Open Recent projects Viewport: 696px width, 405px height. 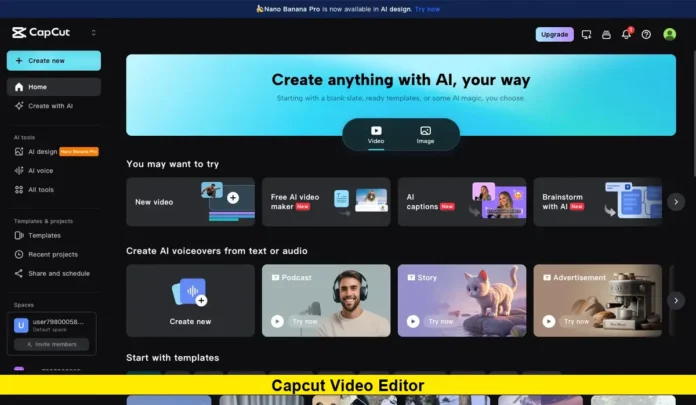pyautogui.click(x=54, y=254)
